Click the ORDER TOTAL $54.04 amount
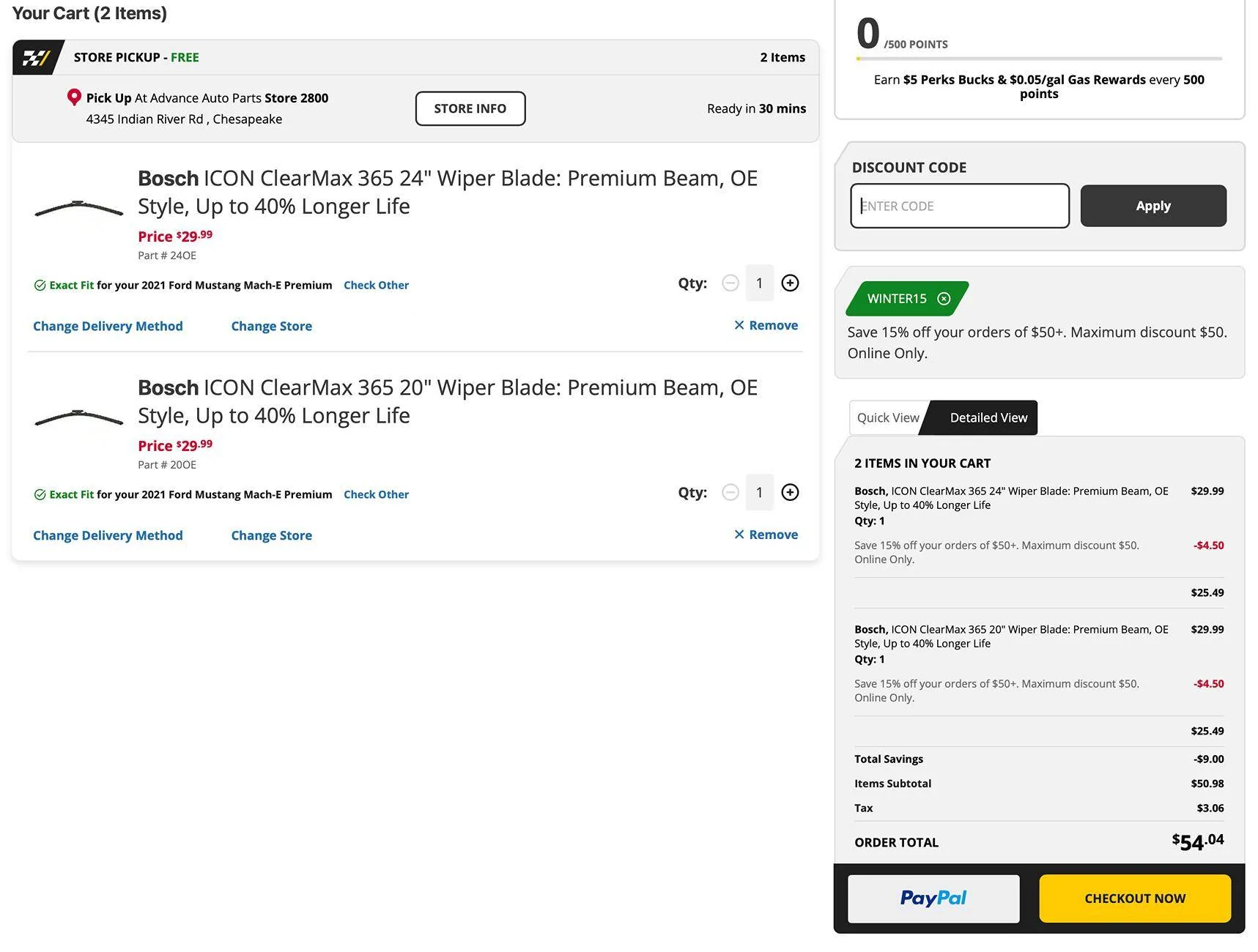 1198,841
